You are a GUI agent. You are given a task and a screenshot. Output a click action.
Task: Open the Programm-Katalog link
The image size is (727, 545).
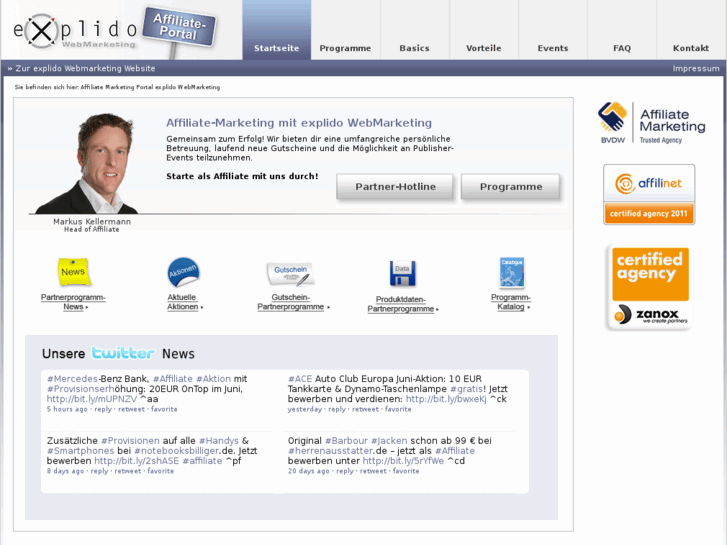point(511,302)
